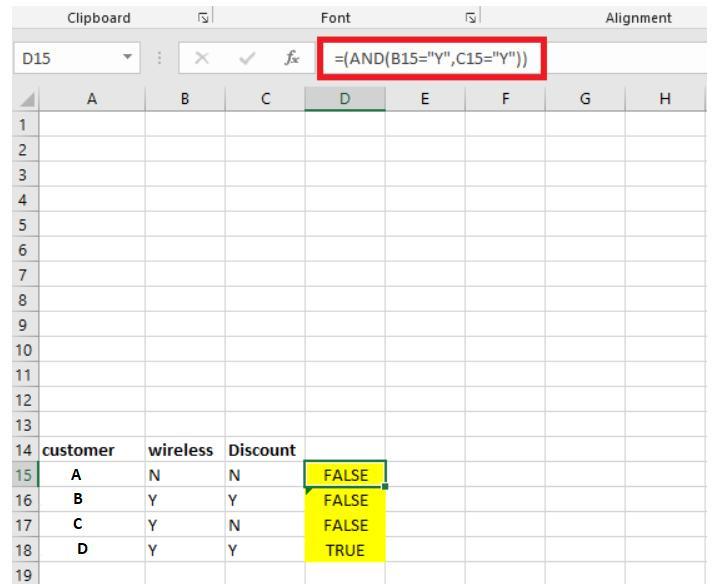Click the Discount Y value in row 16
This screenshot has height=584, width=724.
click(265, 499)
